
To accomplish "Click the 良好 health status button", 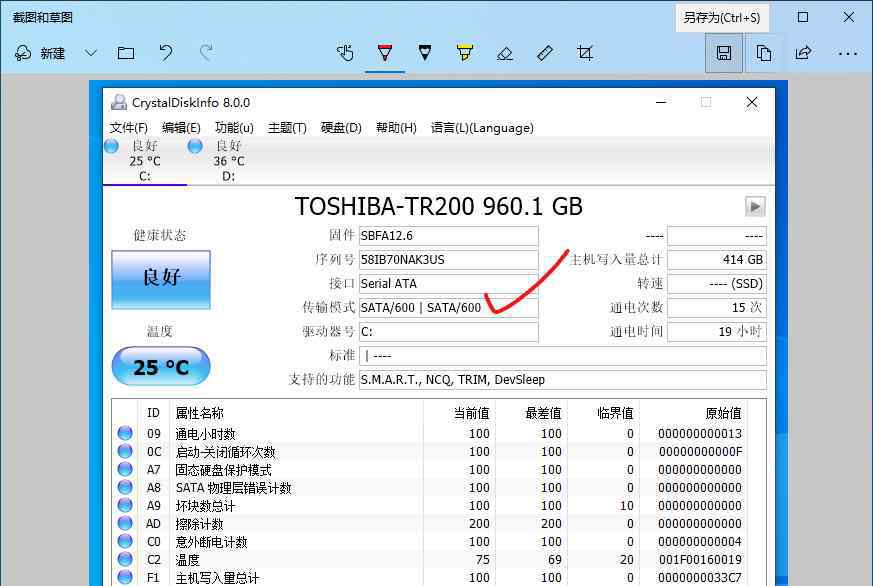I will coord(161,279).
